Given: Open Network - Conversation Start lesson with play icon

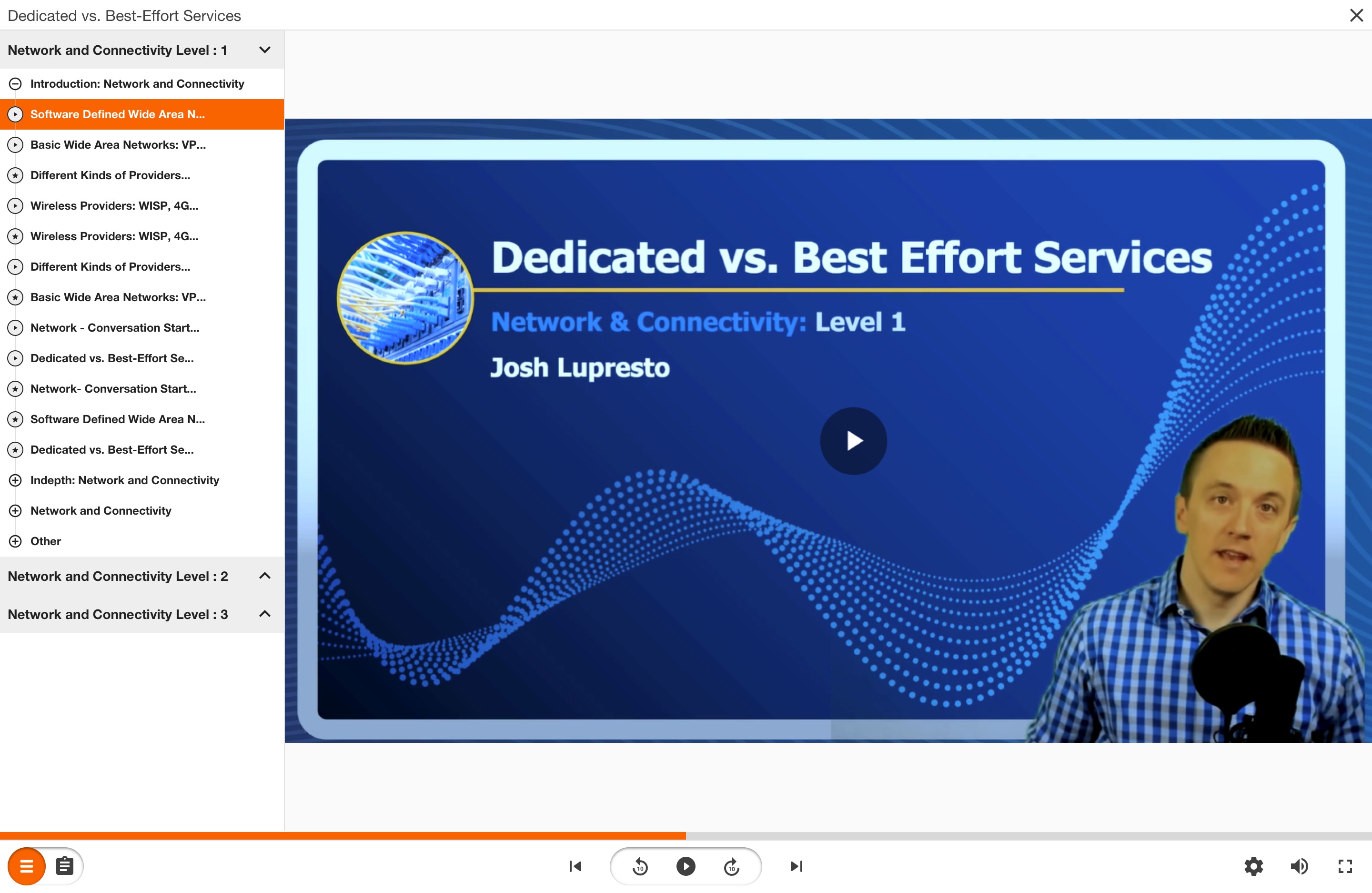Looking at the screenshot, I should pos(142,328).
